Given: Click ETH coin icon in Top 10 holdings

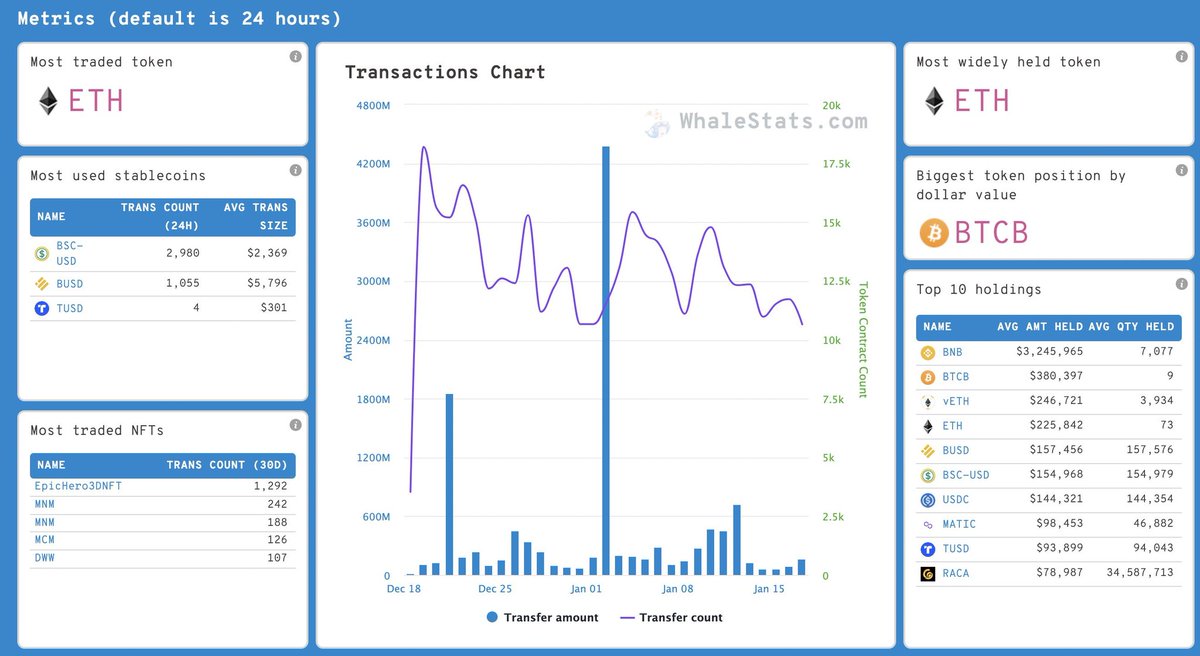Looking at the screenshot, I should pos(927,426).
